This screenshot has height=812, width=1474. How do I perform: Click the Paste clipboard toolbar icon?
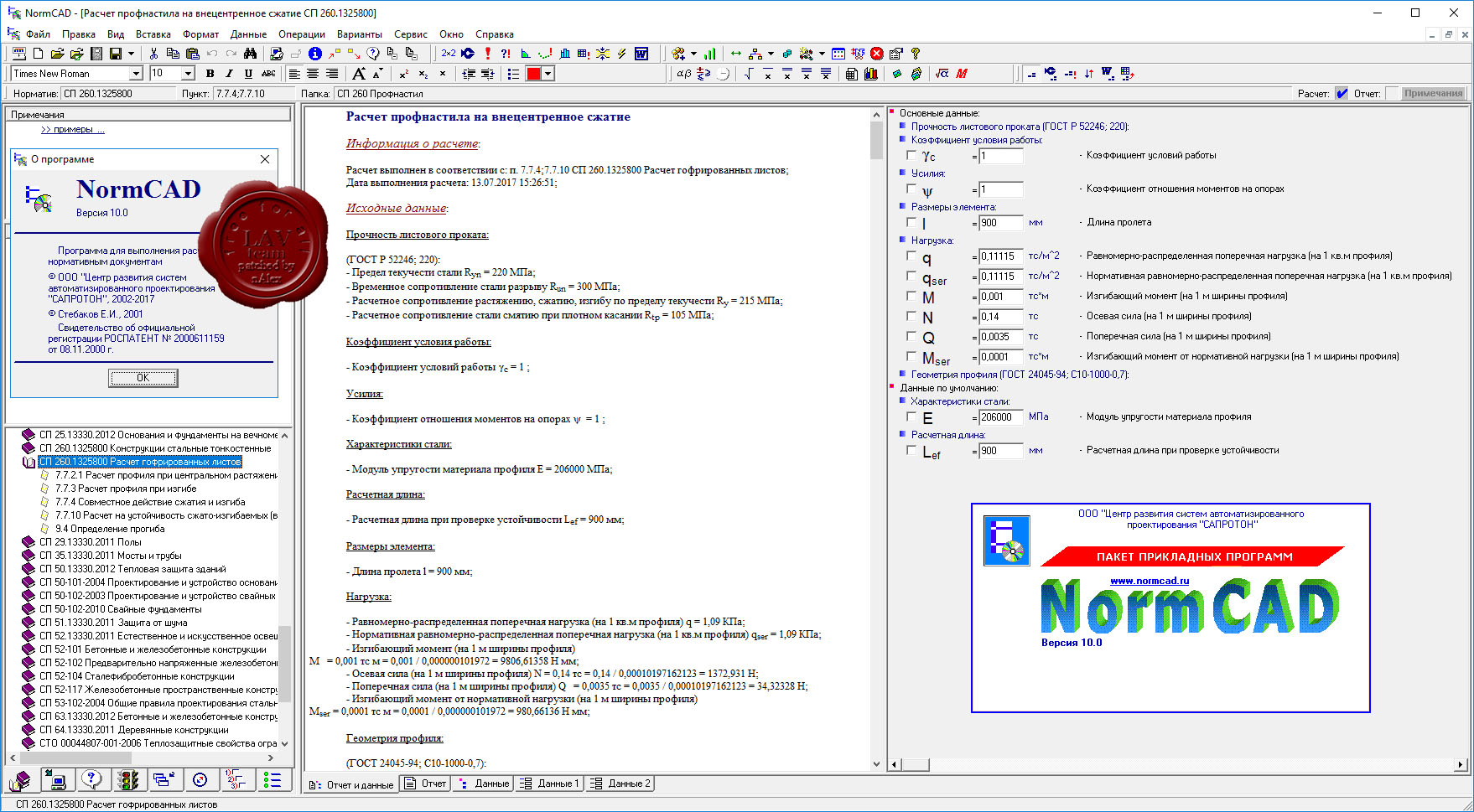pyautogui.click(x=192, y=54)
